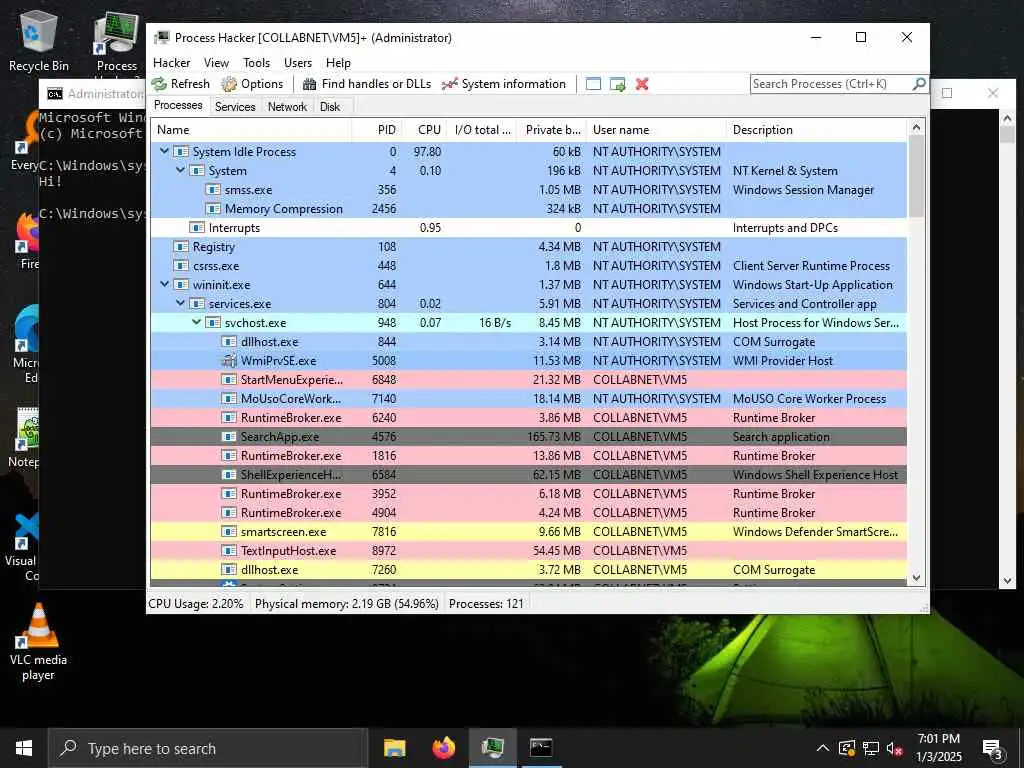This screenshot has height=768, width=1024.
Task: Open System information graph icon
Action: pyautogui.click(x=449, y=84)
